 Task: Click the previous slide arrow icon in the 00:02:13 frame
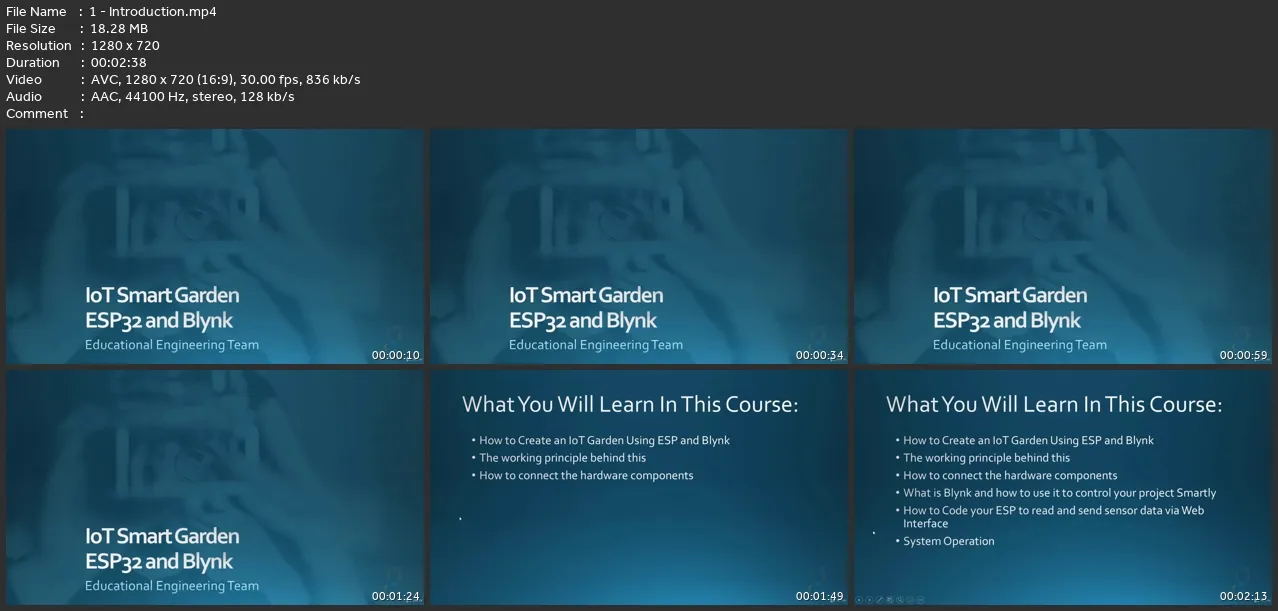tap(859, 600)
